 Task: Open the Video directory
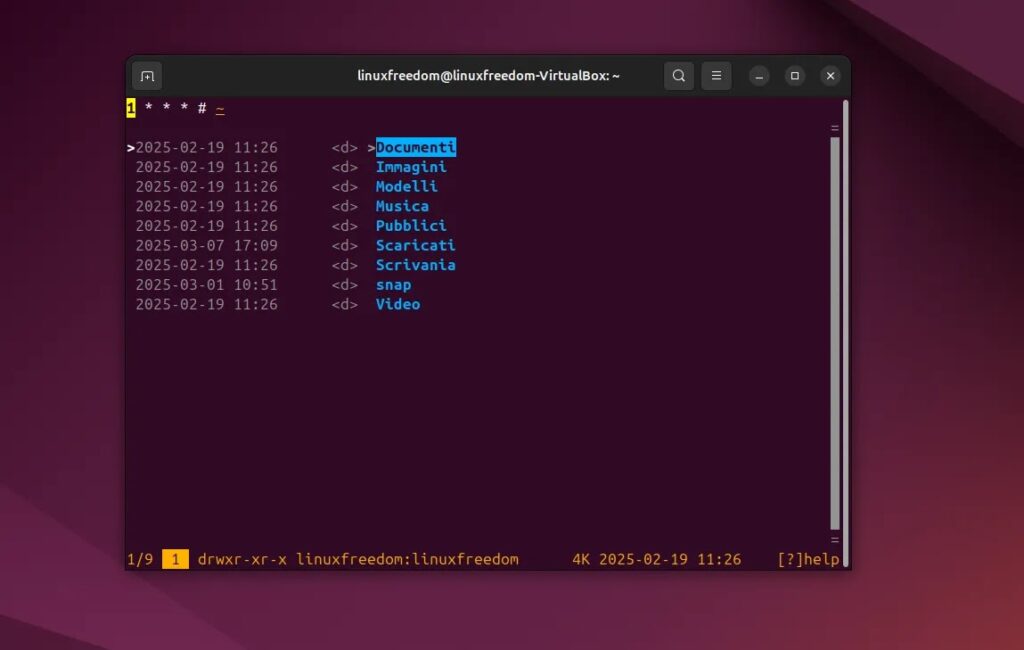397,304
